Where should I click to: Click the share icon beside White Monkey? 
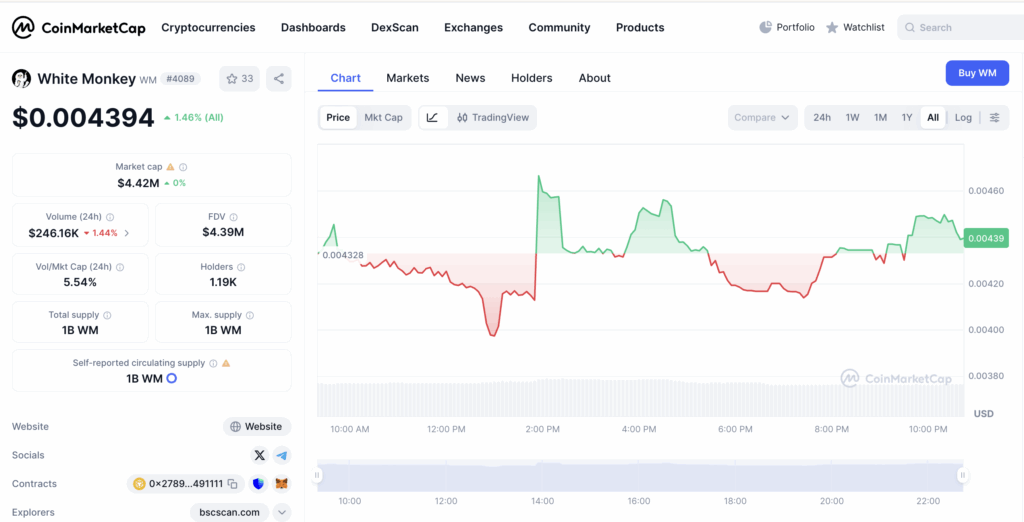[x=279, y=78]
